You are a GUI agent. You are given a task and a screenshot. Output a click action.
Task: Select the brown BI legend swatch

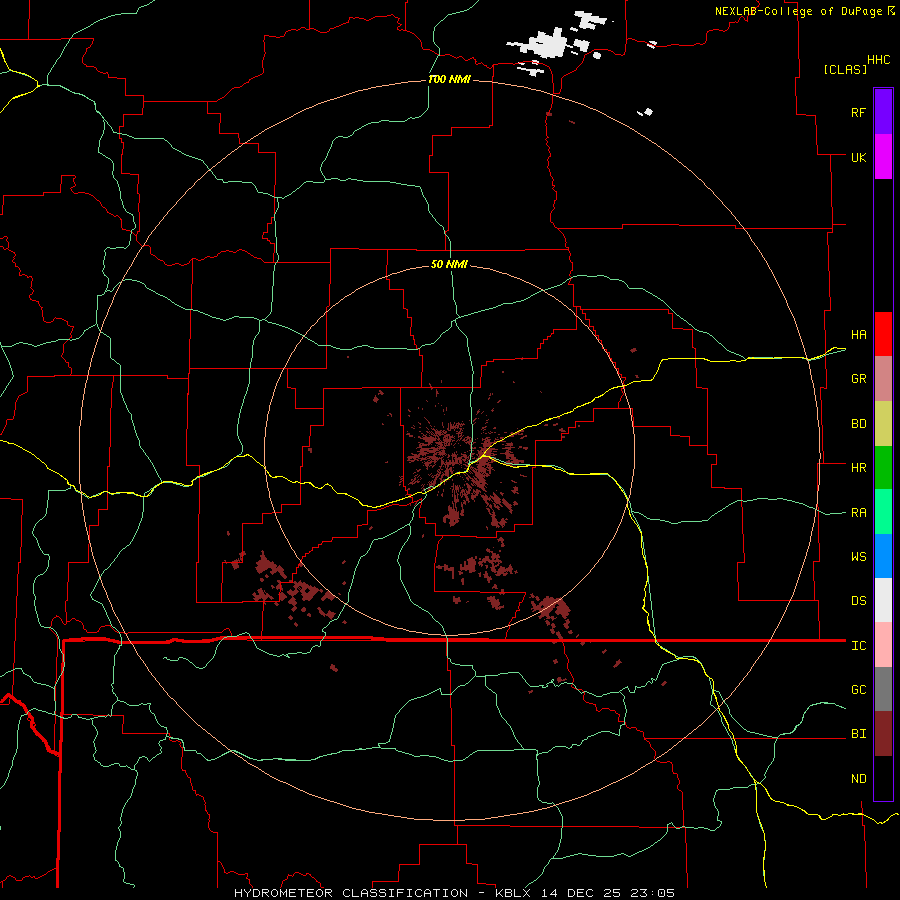[883, 734]
